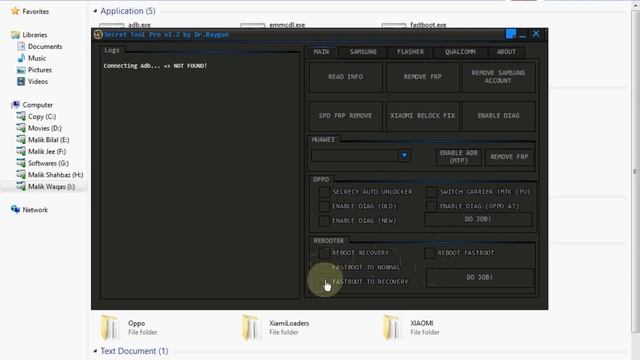Click the Secret Tool Pro title bar logo icon
This screenshot has height=360, width=640.
(x=98, y=35)
